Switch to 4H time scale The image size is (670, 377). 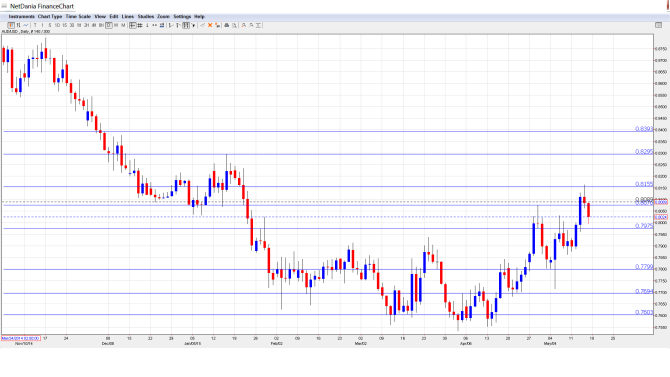94,26
